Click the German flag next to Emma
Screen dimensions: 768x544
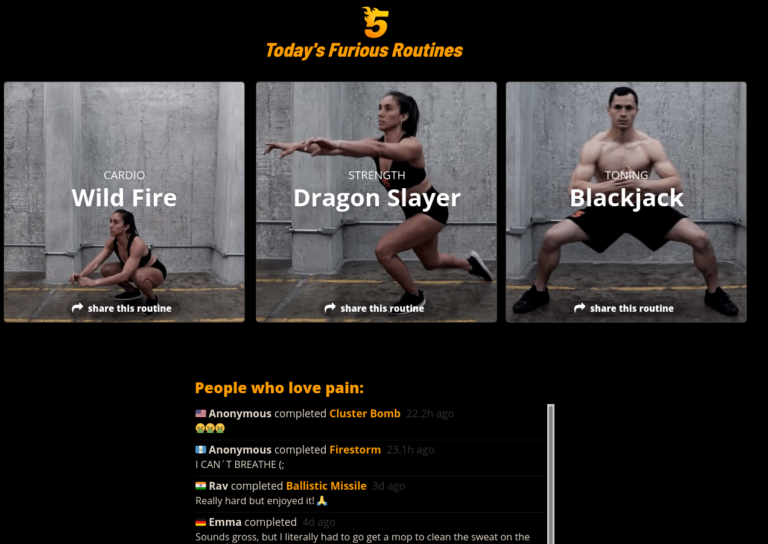(200, 522)
